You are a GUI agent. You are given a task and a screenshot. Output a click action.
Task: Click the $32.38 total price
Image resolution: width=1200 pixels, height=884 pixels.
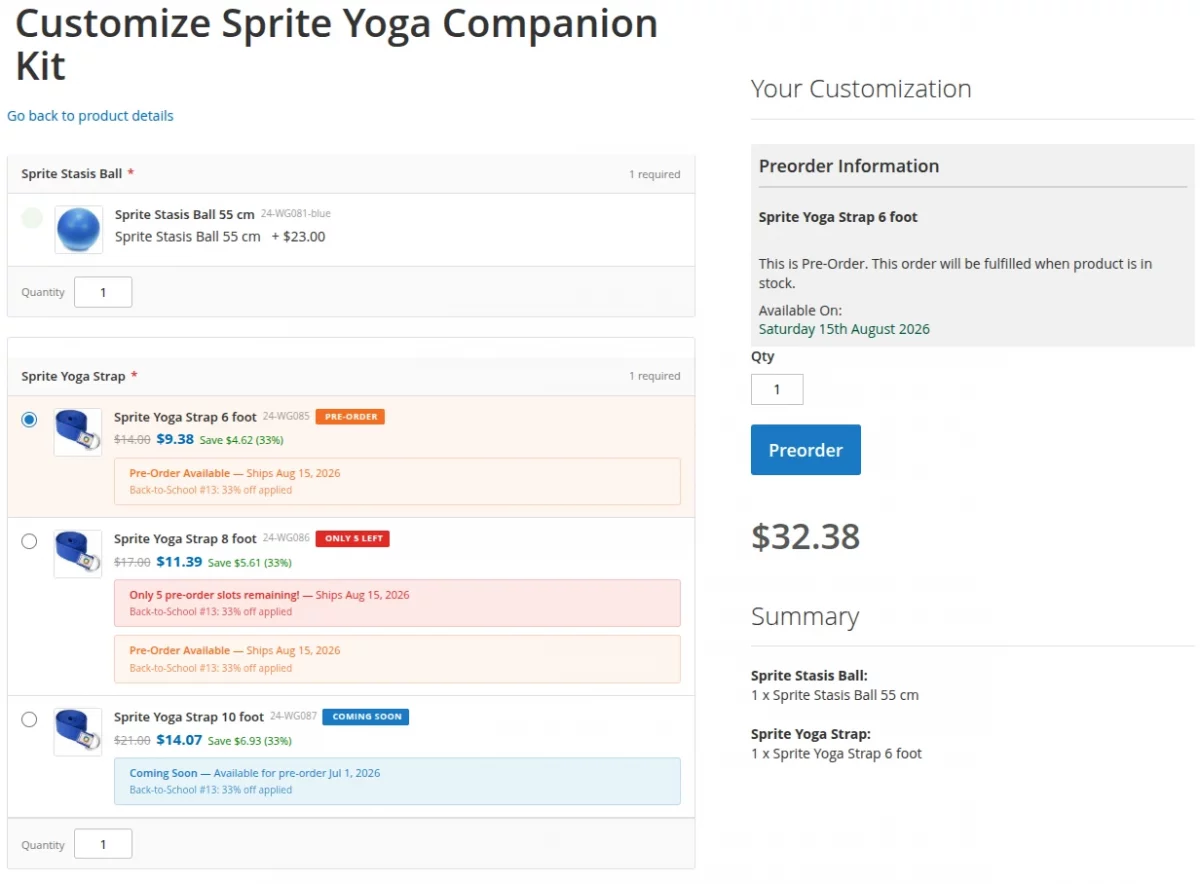point(806,537)
